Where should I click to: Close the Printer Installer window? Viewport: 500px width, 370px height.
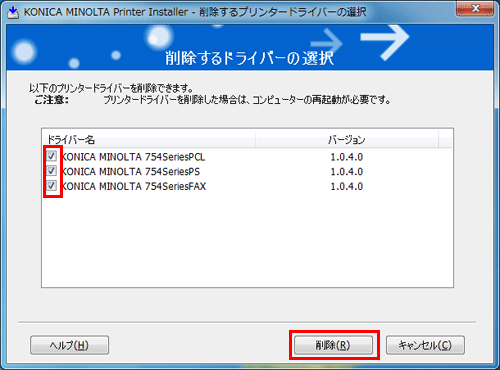[x=475, y=8]
